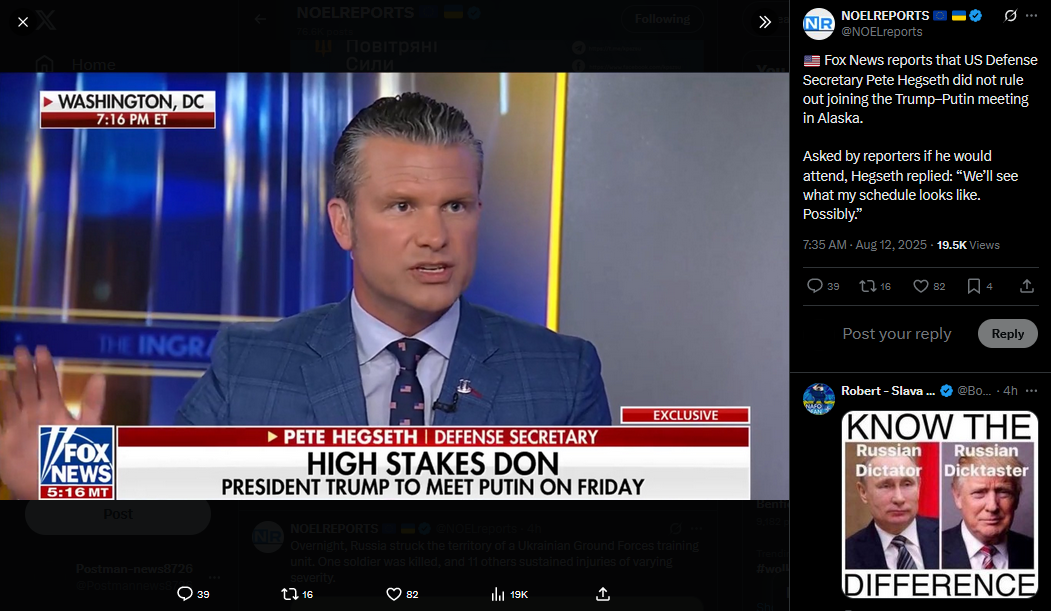The height and width of the screenshot is (611, 1051).
Task: Click the Robert - Slava ... display name
Action: (x=887, y=391)
